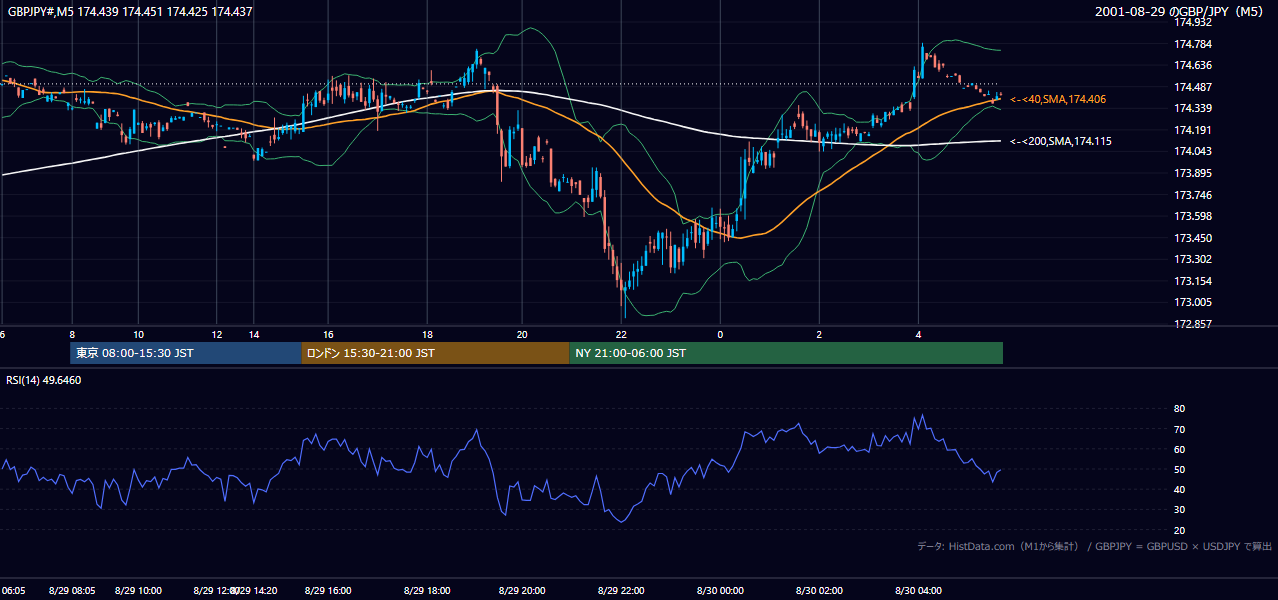Click price axis value 174.636
This screenshot has height=600, width=1278.
coord(1193,65)
